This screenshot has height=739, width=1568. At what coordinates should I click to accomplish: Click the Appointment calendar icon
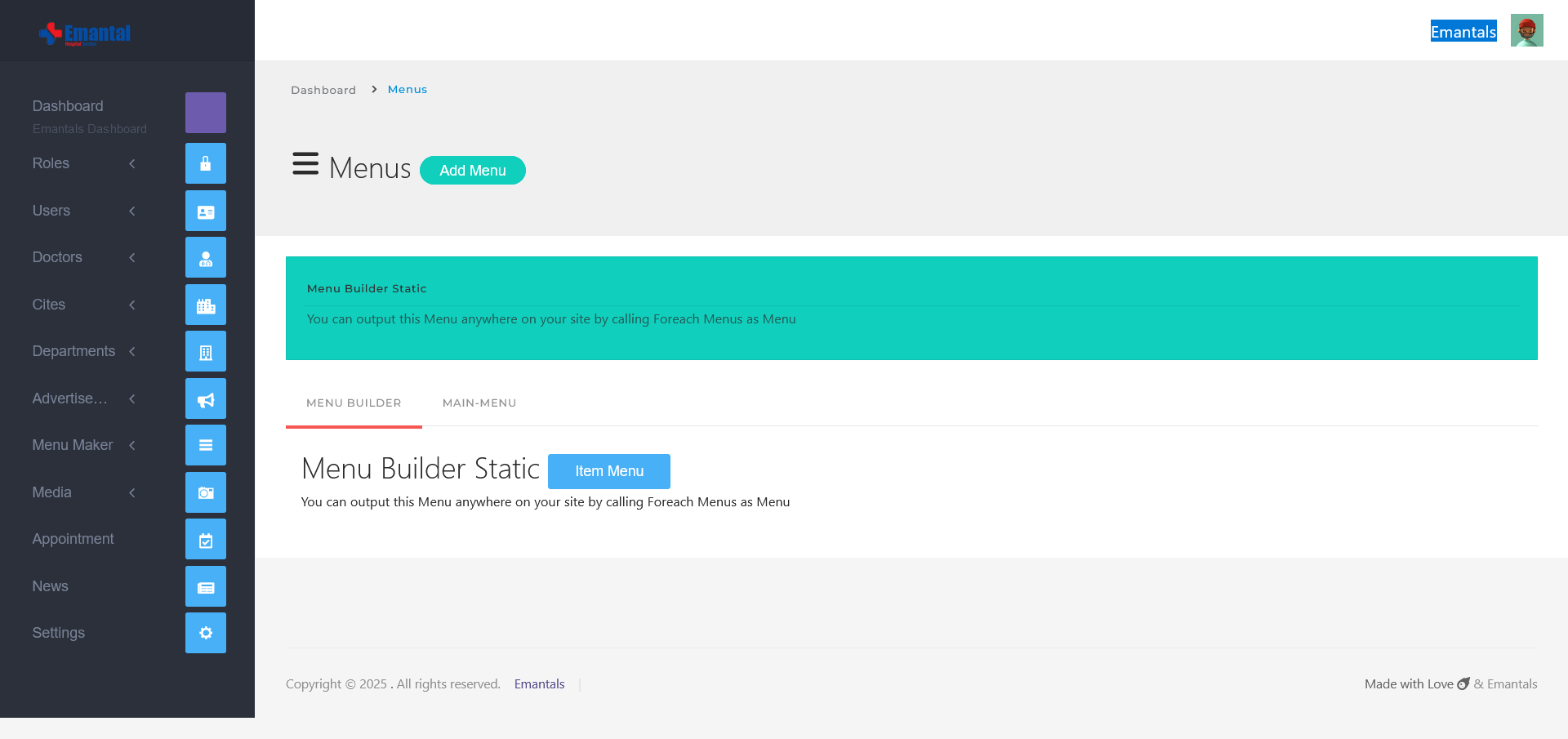(x=205, y=539)
